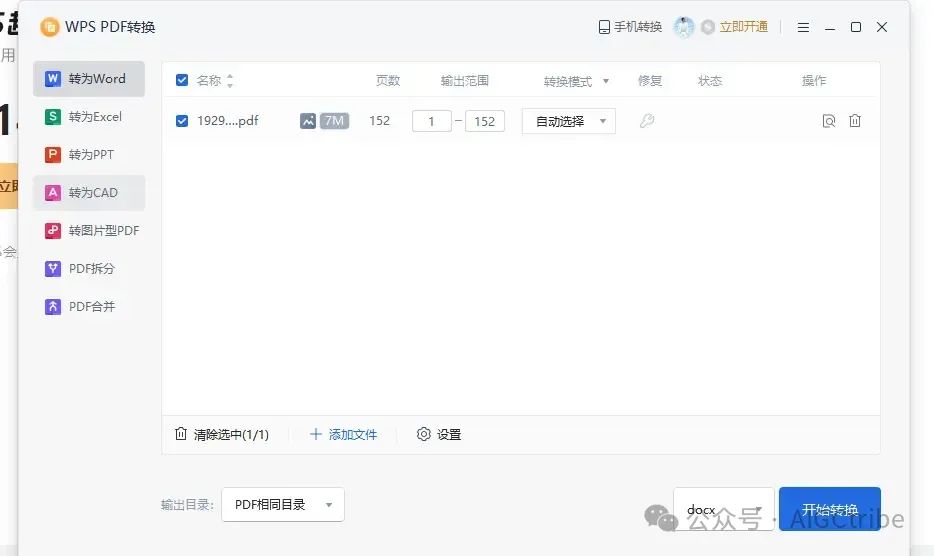The height and width of the screenshot is (556, 934).
Task: Click the green Excel S icon
Action: coord(53,117)
